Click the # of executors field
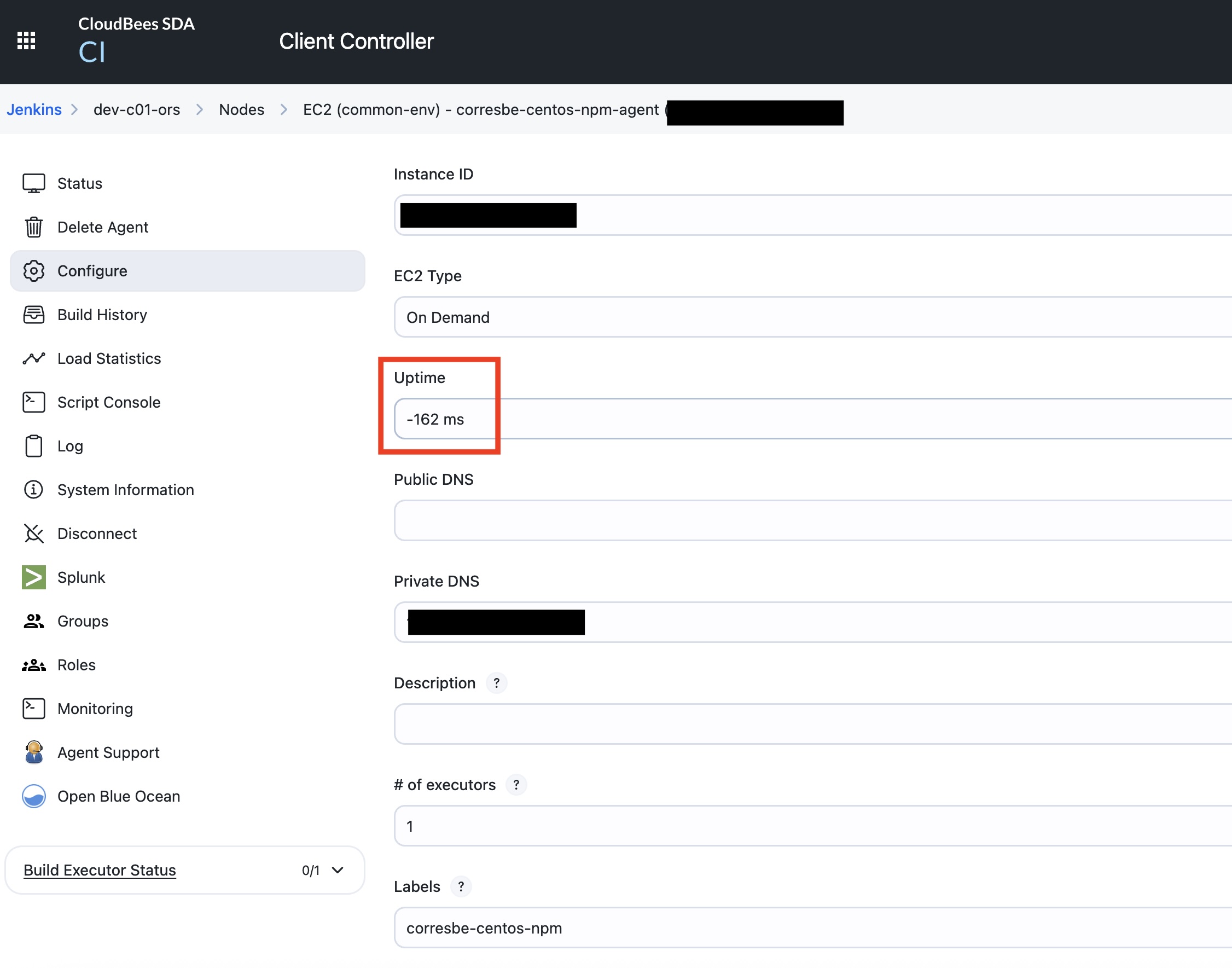 [812, 826]
